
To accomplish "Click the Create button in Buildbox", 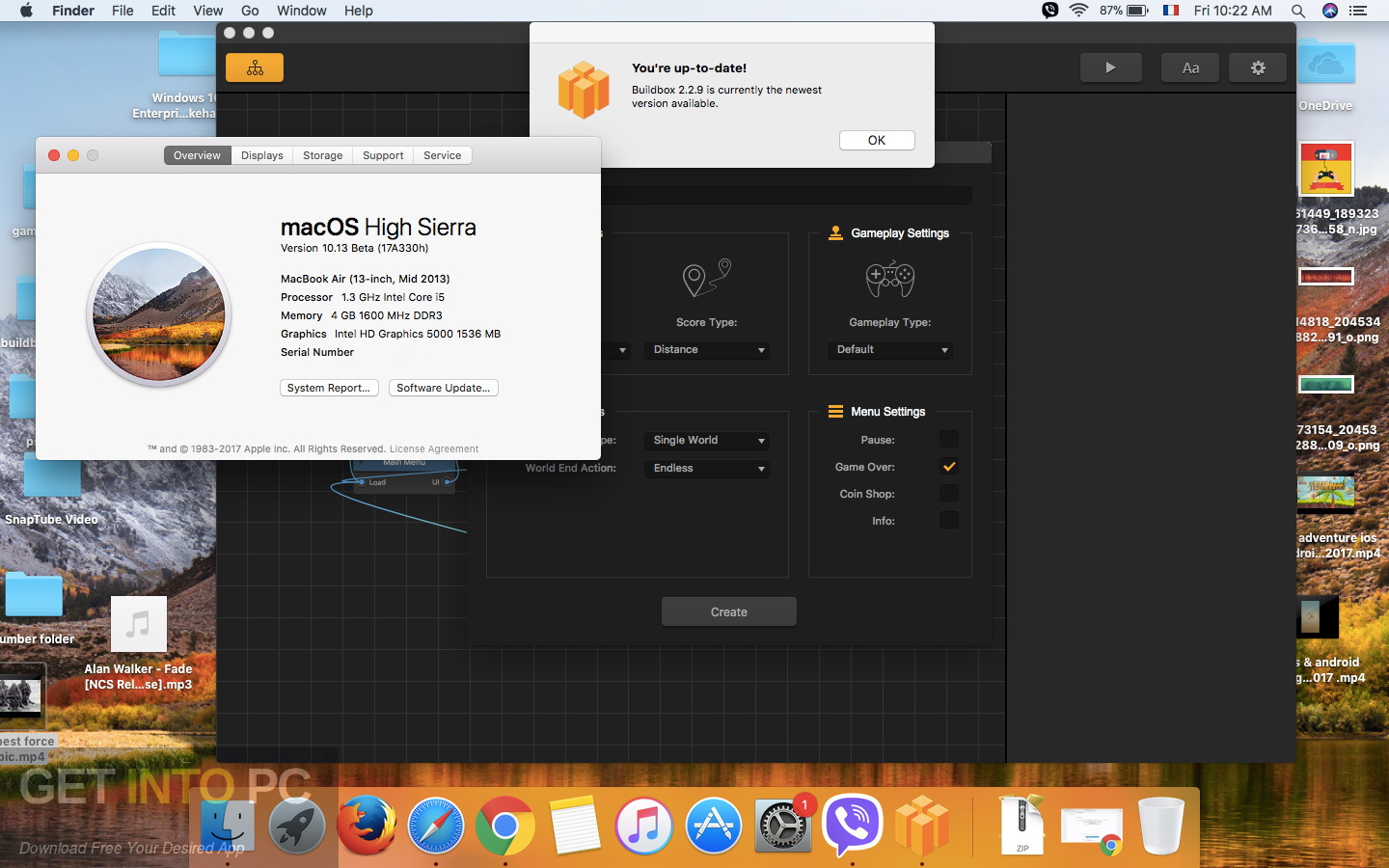I will (729, 612).
